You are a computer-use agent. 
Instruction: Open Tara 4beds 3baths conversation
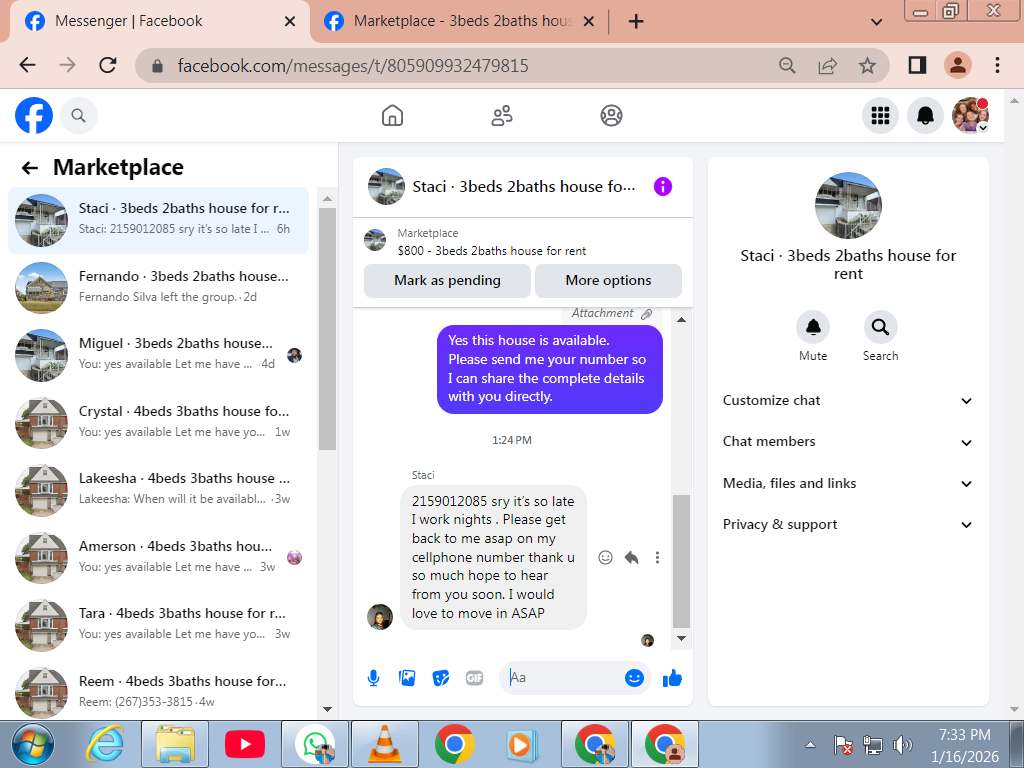(x=158, y=625)
